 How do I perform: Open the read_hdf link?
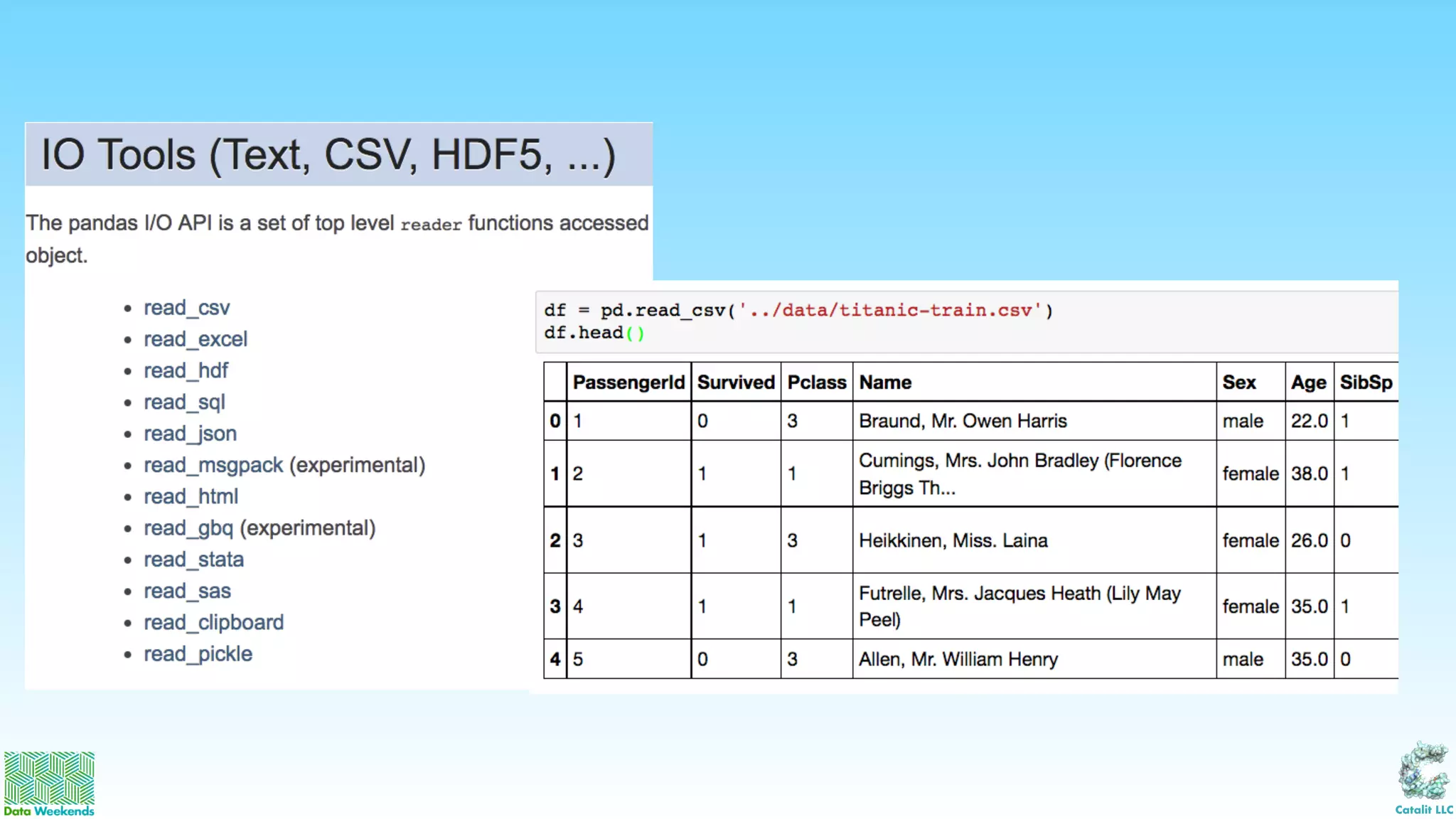[x=186, y=370]
